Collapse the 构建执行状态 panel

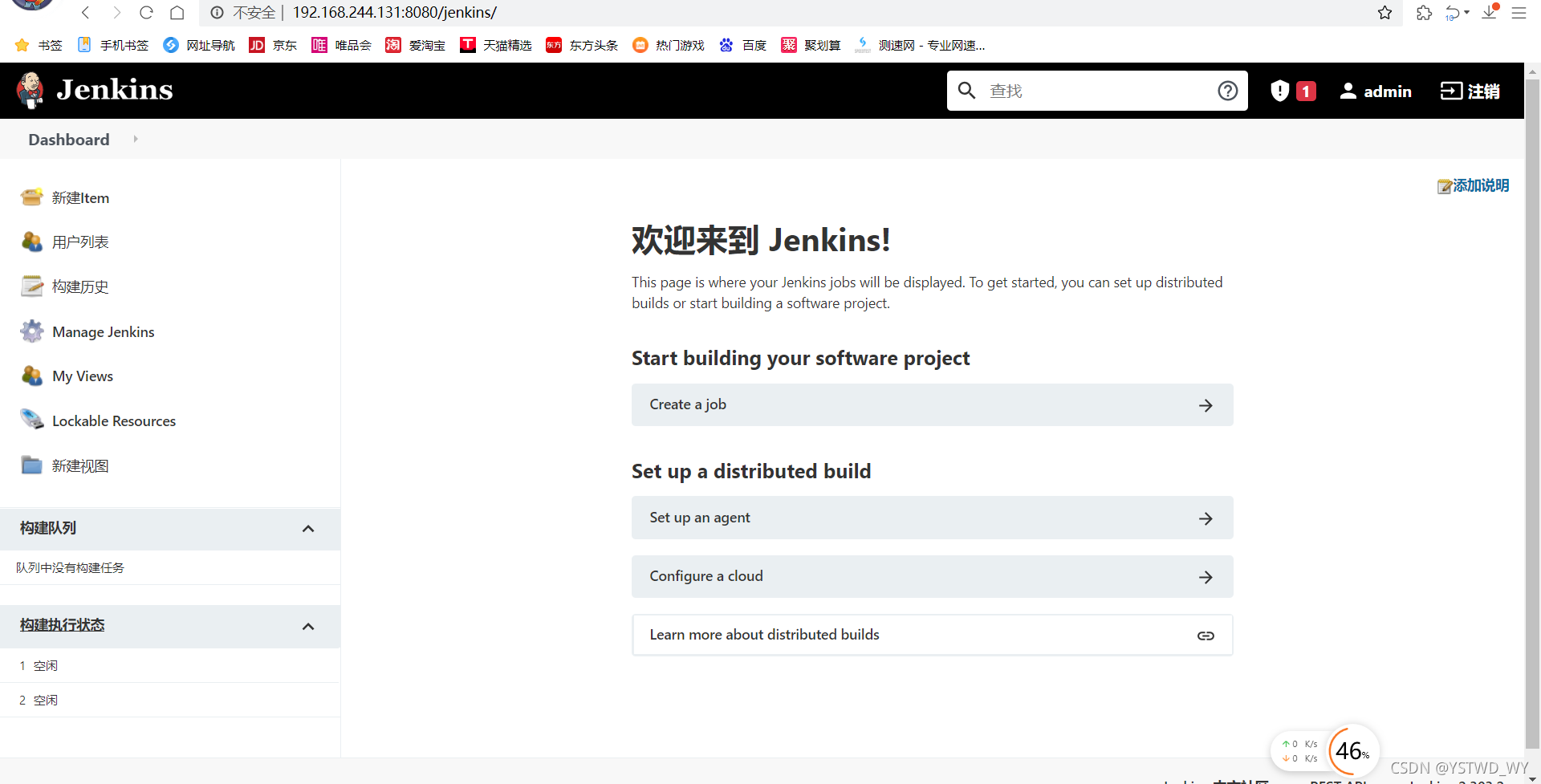coord(308,627)
